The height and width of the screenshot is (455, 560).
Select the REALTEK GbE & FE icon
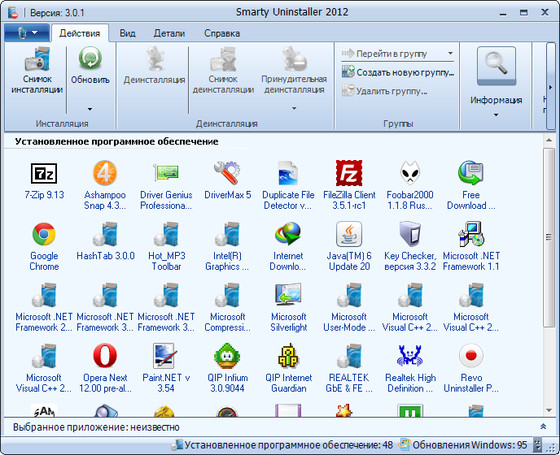click(x=349, y=356)
